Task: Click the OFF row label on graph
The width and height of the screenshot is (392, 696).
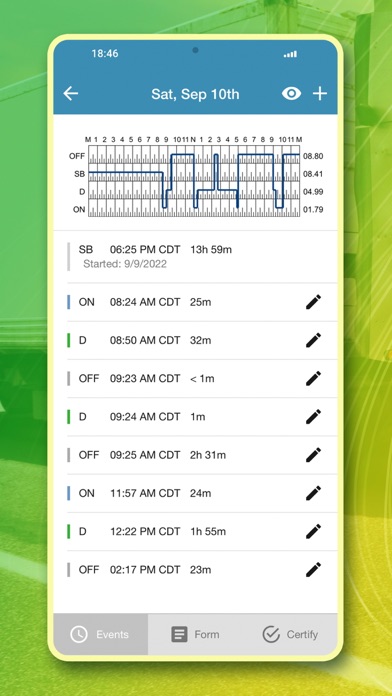Action: coord(77,156)
